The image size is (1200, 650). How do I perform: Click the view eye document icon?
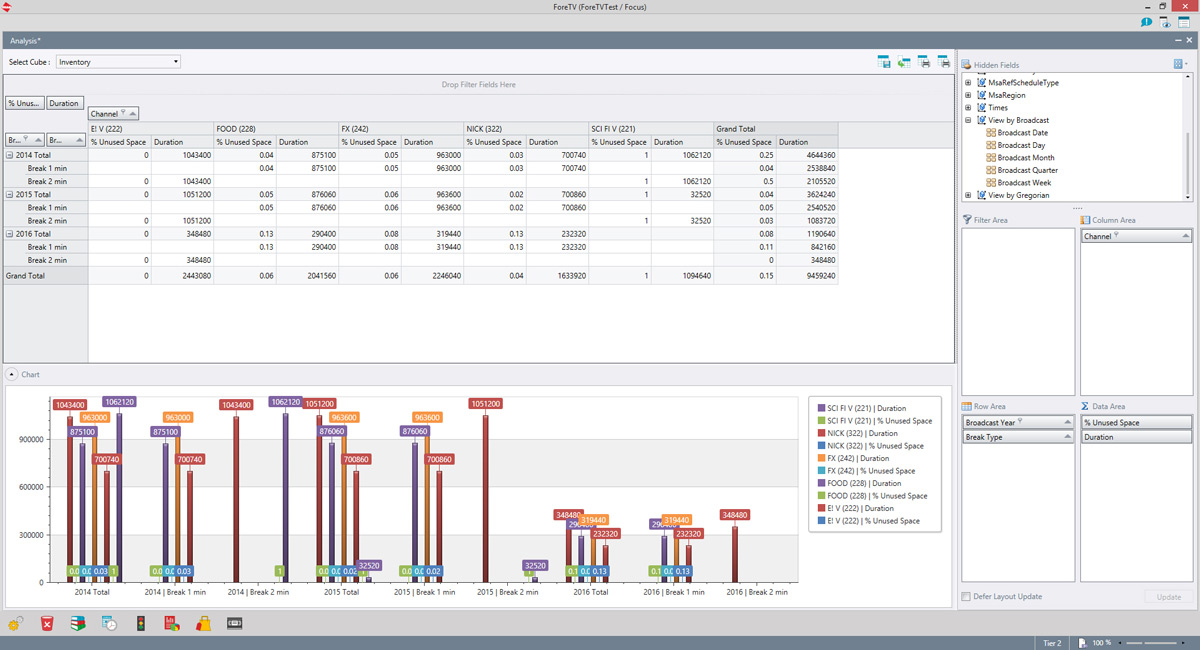point(1165,21)
